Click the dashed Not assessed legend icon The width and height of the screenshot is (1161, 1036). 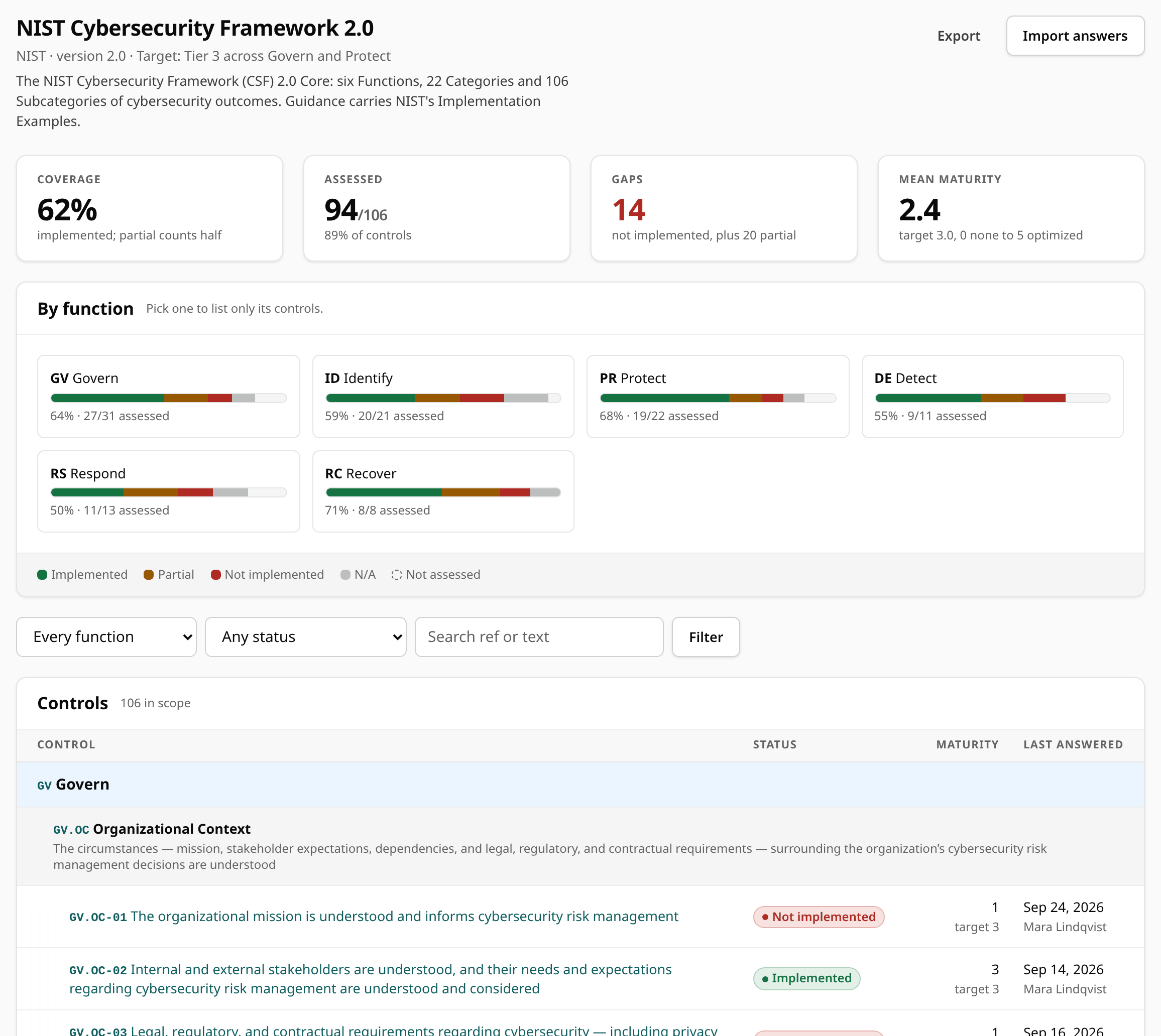(x=396, y=574)
